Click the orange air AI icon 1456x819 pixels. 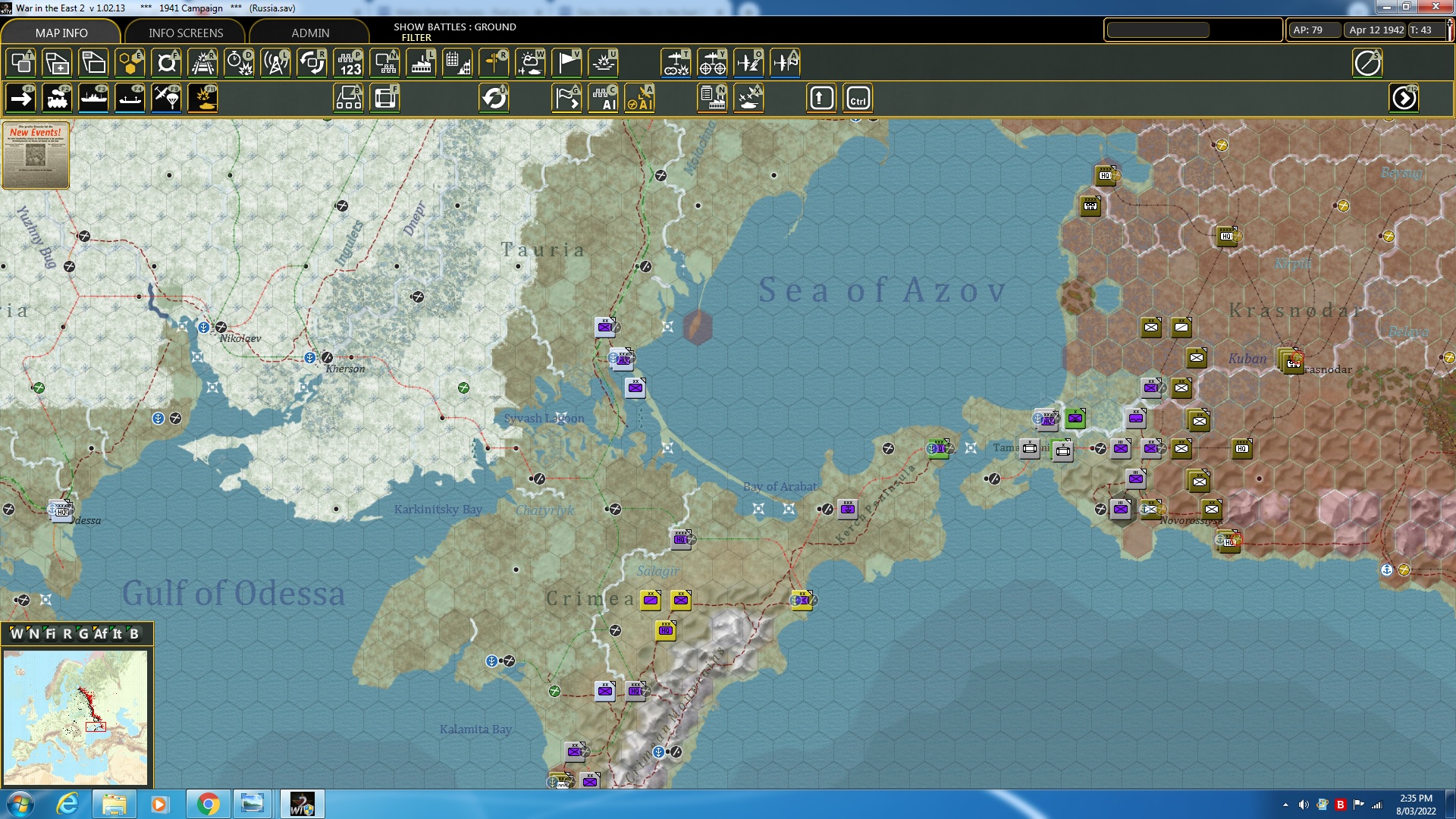click(x=639, y=99)
